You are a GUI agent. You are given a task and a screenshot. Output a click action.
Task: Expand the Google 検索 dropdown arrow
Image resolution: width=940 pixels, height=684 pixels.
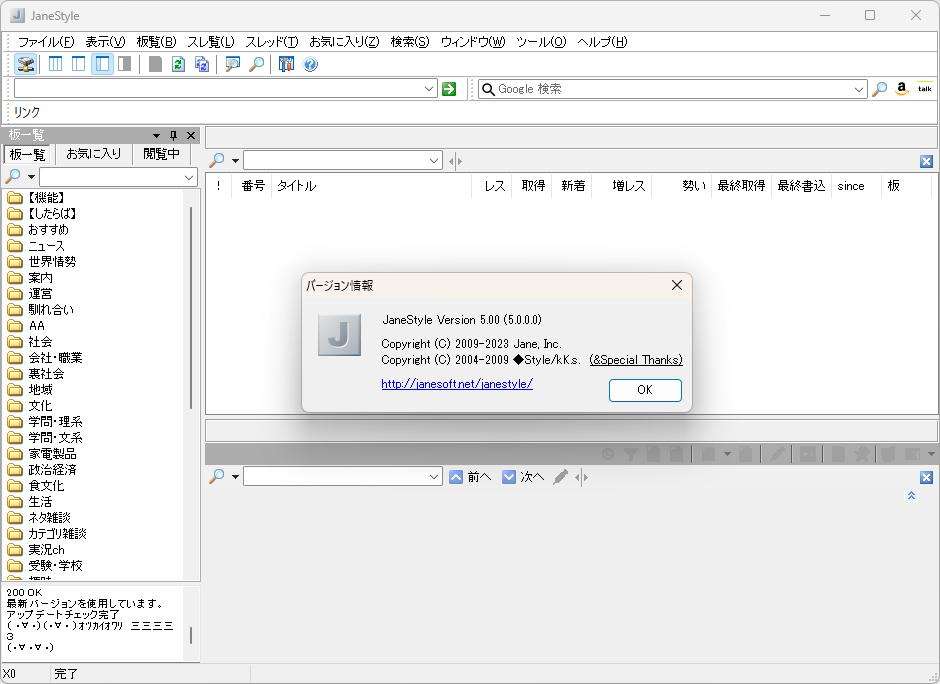(858, 89)
